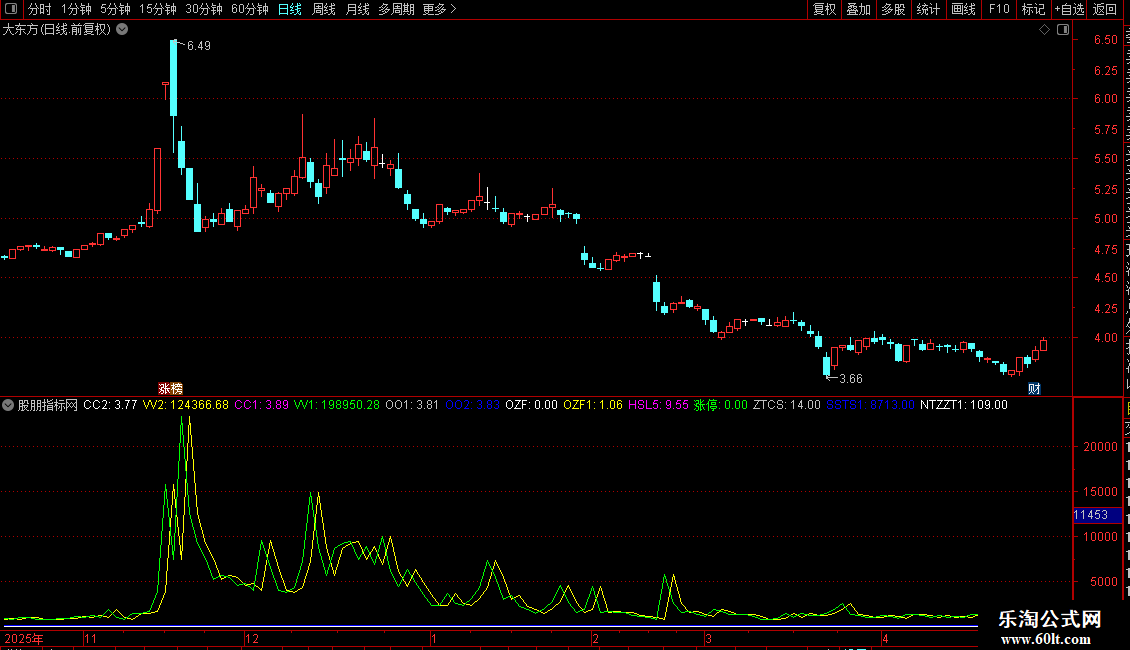Open dropdown next to 大东方 title

123,30
